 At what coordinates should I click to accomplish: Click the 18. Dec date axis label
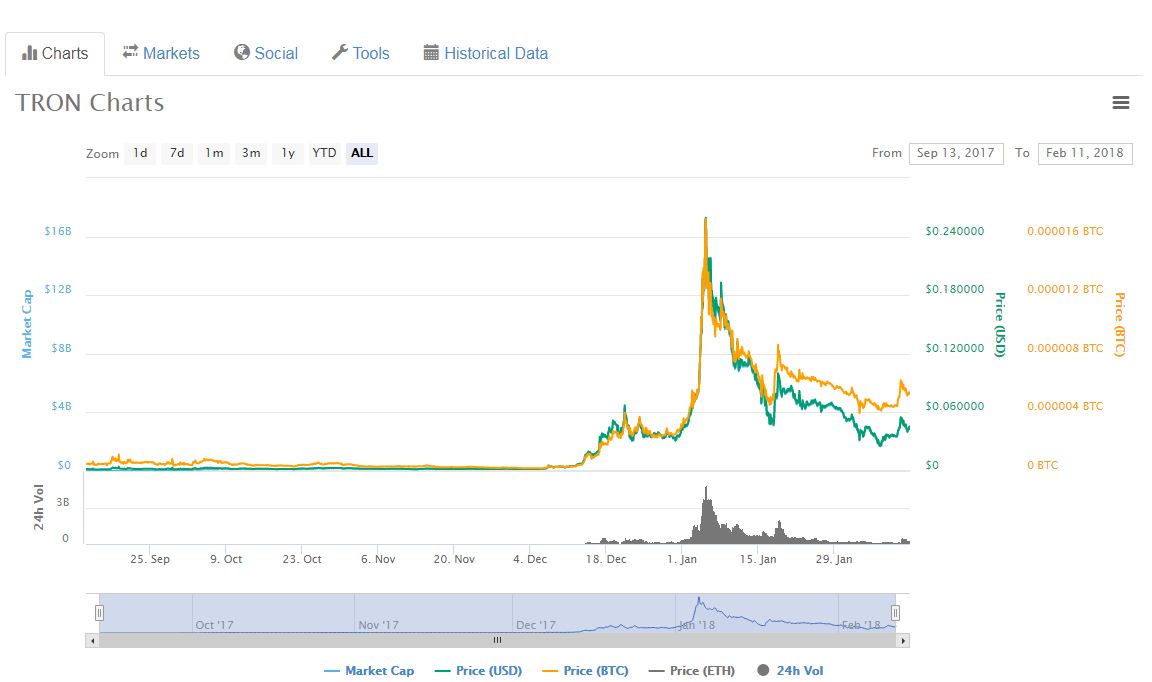point(605,559)
